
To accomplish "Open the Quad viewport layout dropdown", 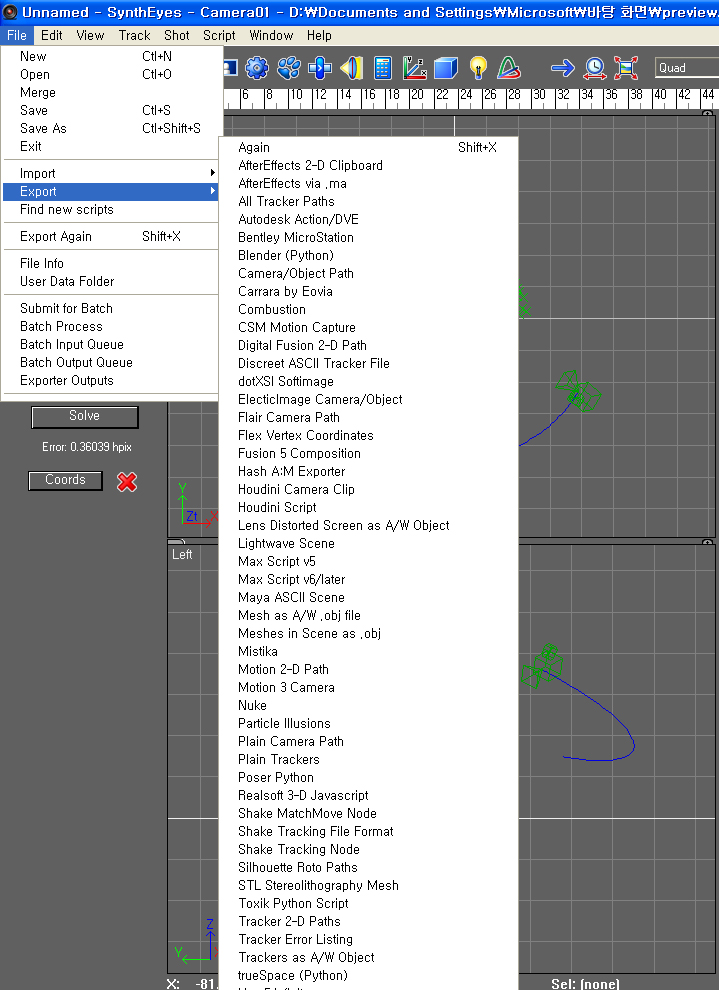I will point(687,68).
